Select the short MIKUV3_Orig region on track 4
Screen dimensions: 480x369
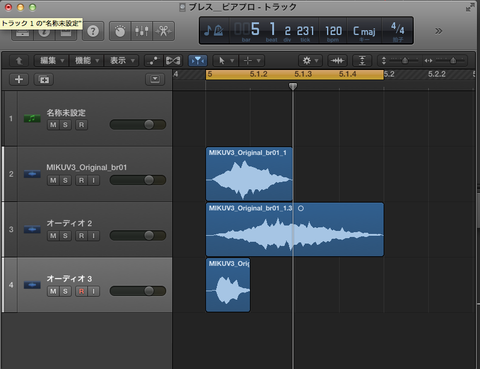(228, 285)
